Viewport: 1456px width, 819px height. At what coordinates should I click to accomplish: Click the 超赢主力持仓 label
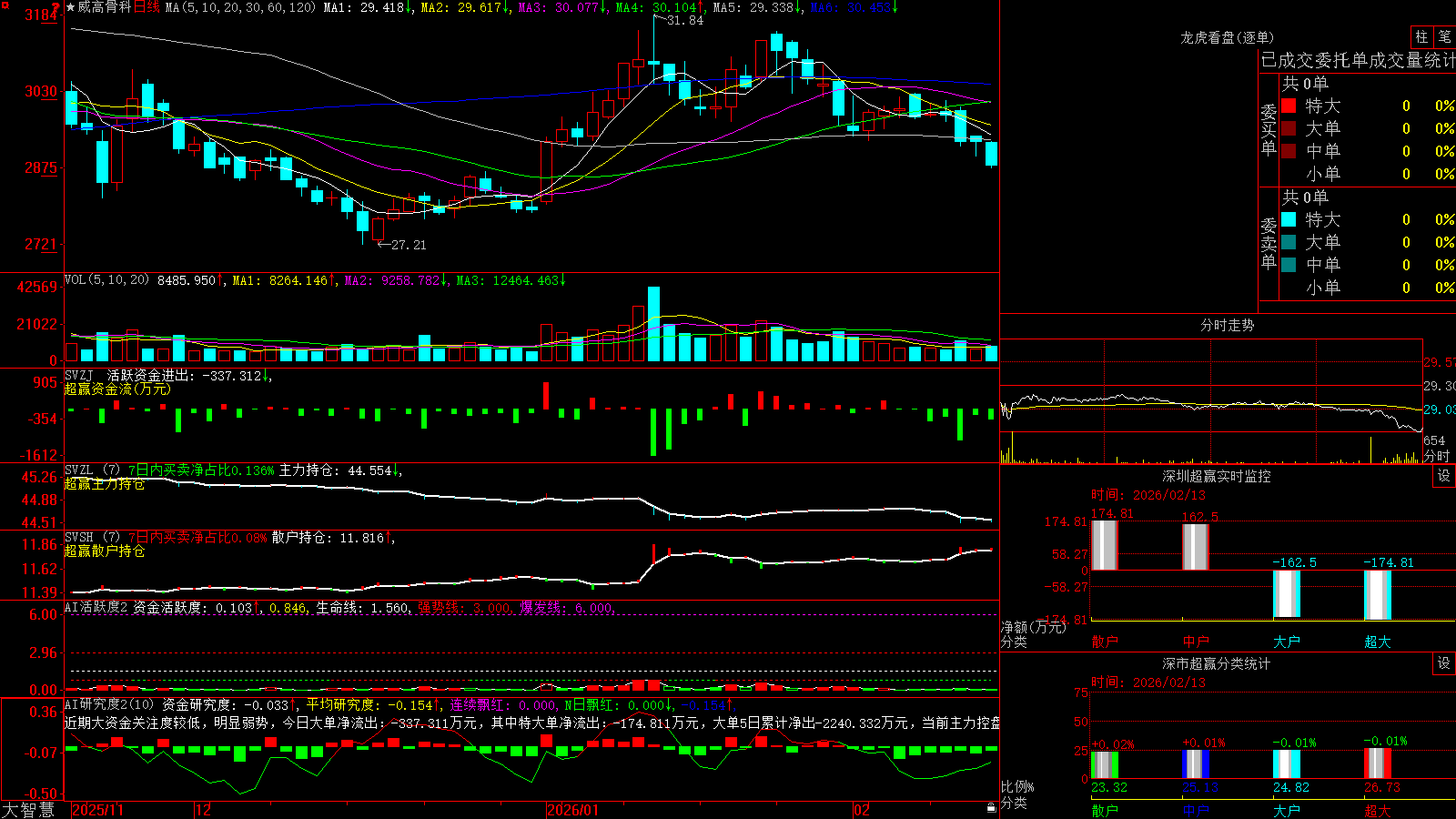tap(105, 484)
